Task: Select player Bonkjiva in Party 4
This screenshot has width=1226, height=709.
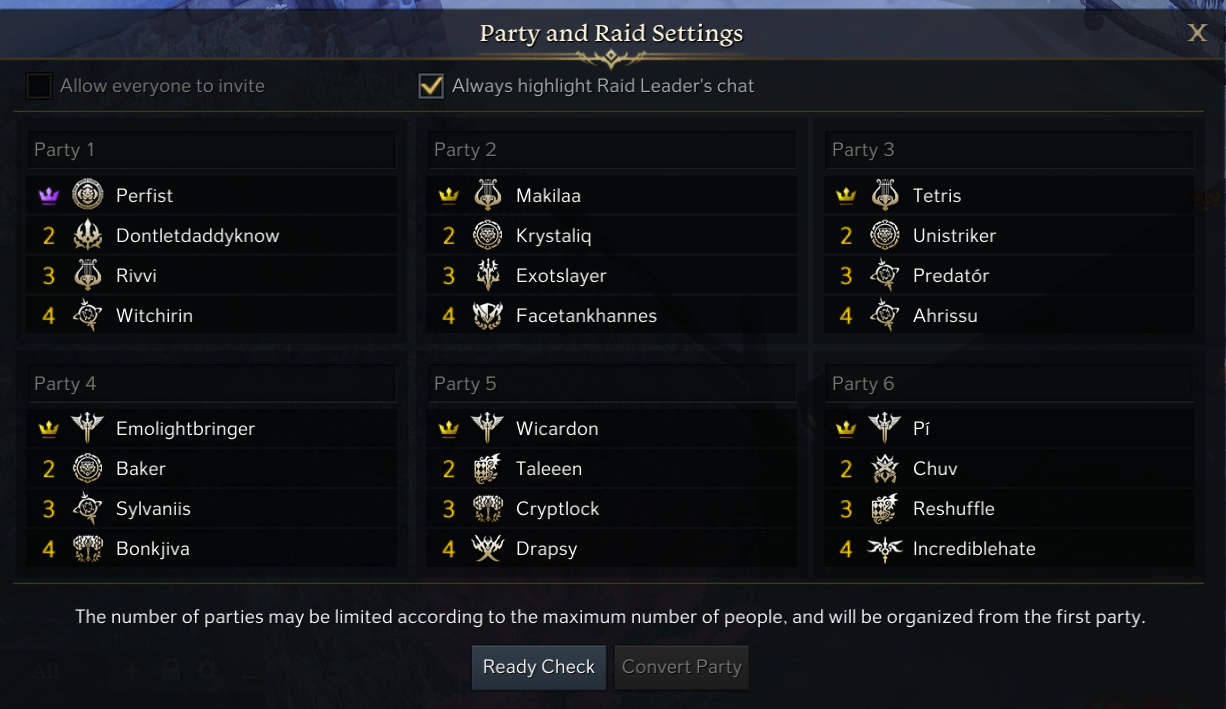Action: [x=152, y=548]
